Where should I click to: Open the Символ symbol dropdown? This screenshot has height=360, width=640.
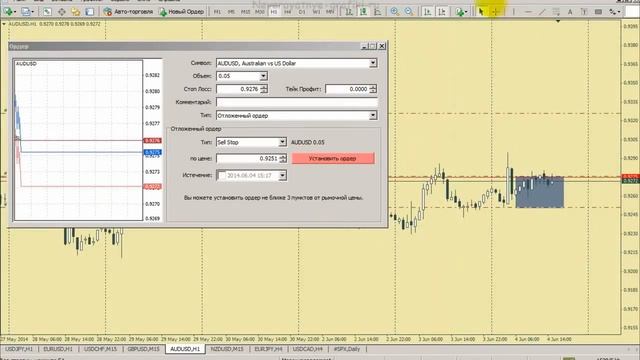(373, 63)
